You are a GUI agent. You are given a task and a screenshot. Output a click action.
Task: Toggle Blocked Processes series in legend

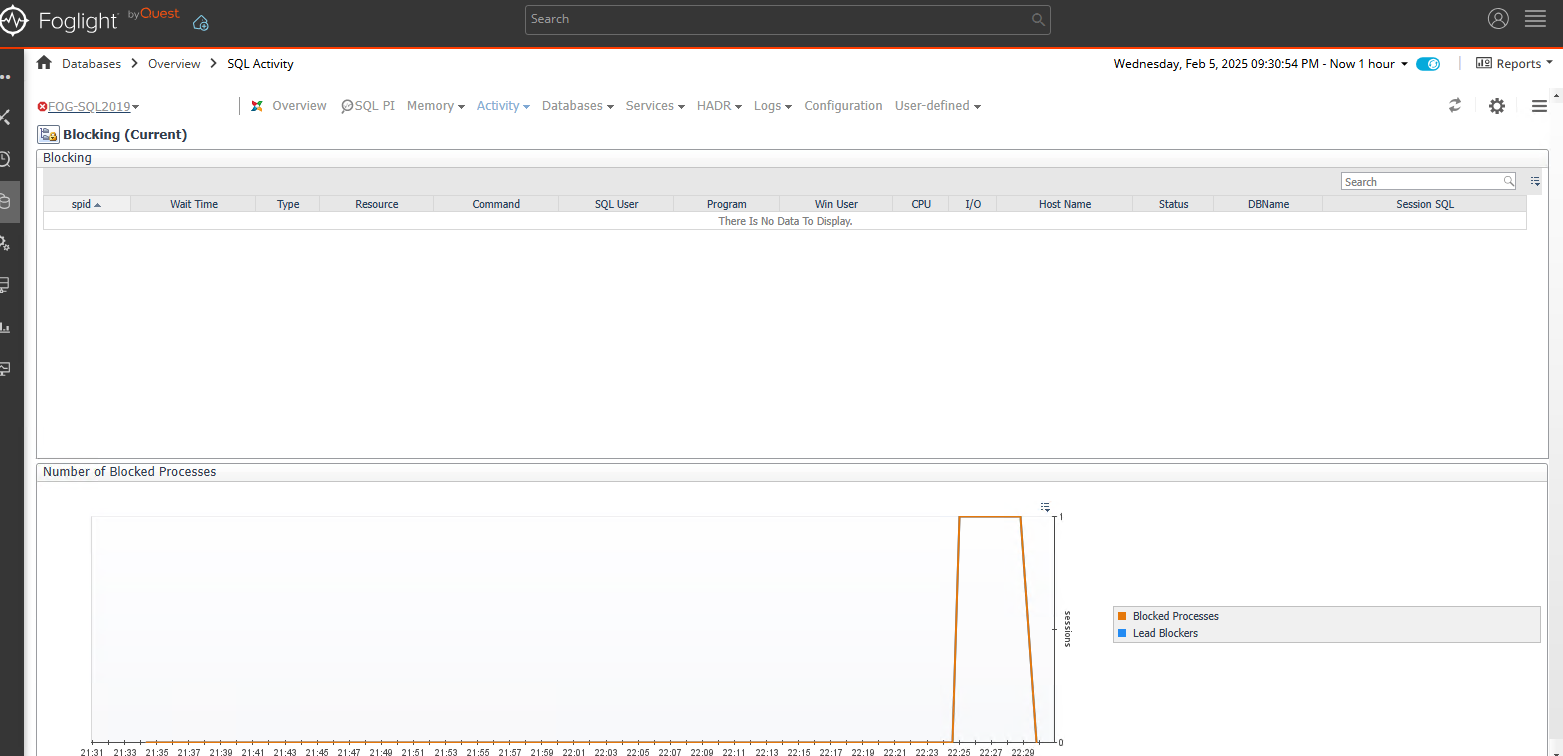(x=1174, y=616)
